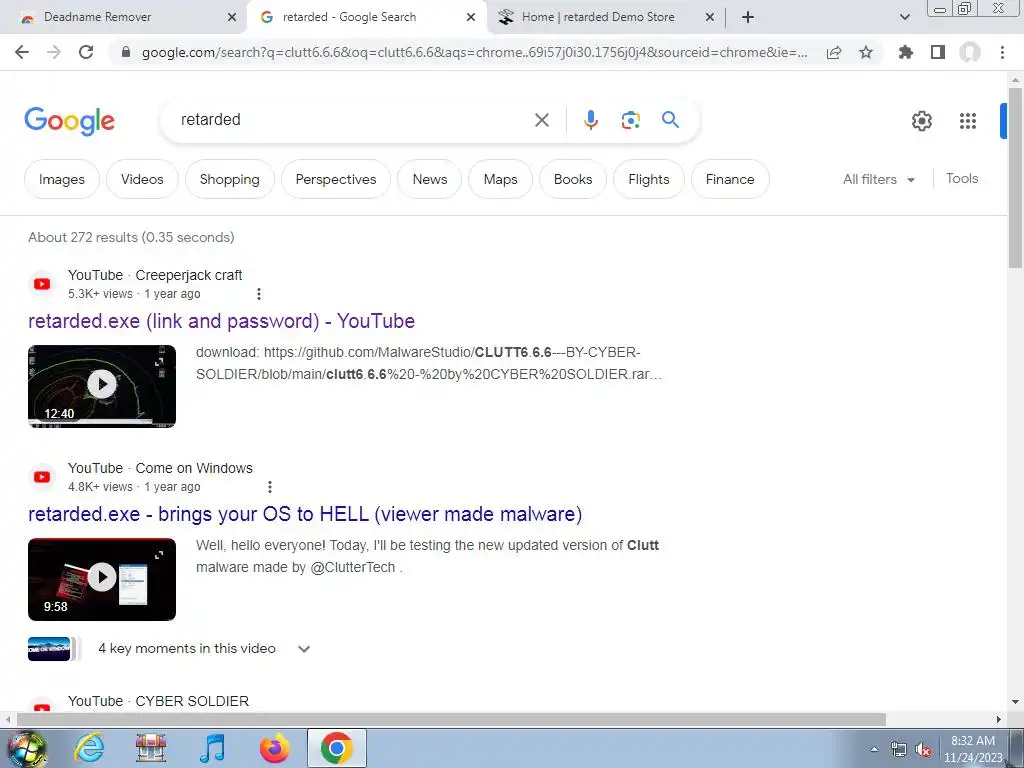1024x768 pixels.
Task: Click Chrome icon in taskbar
Action: [336, 748]
